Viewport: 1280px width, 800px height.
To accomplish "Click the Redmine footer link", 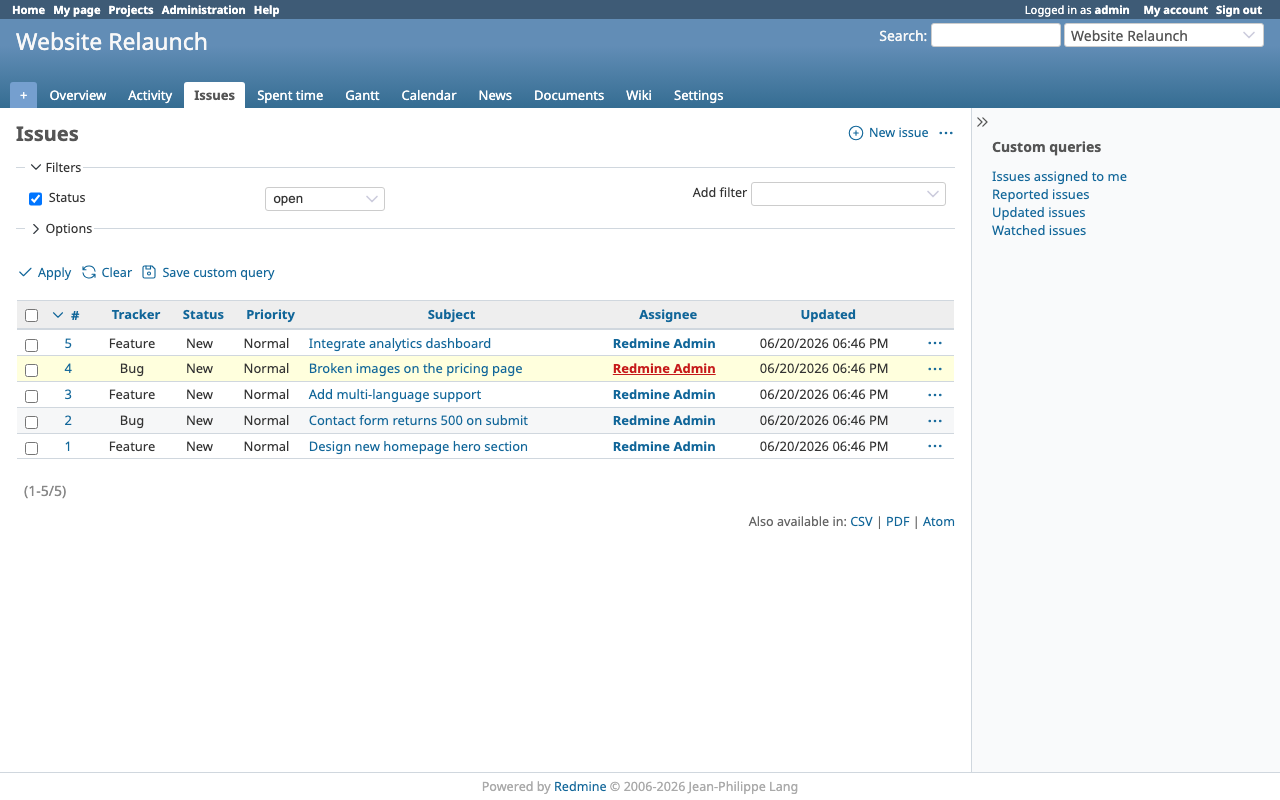I will point(580,787).
